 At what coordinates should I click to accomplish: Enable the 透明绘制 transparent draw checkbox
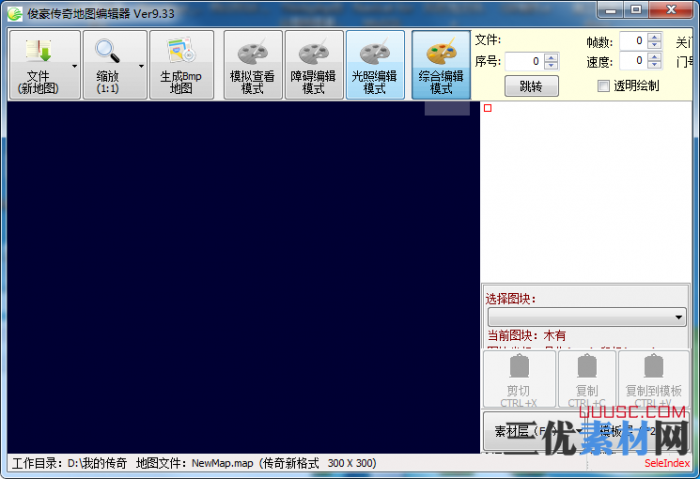(603, 86)
